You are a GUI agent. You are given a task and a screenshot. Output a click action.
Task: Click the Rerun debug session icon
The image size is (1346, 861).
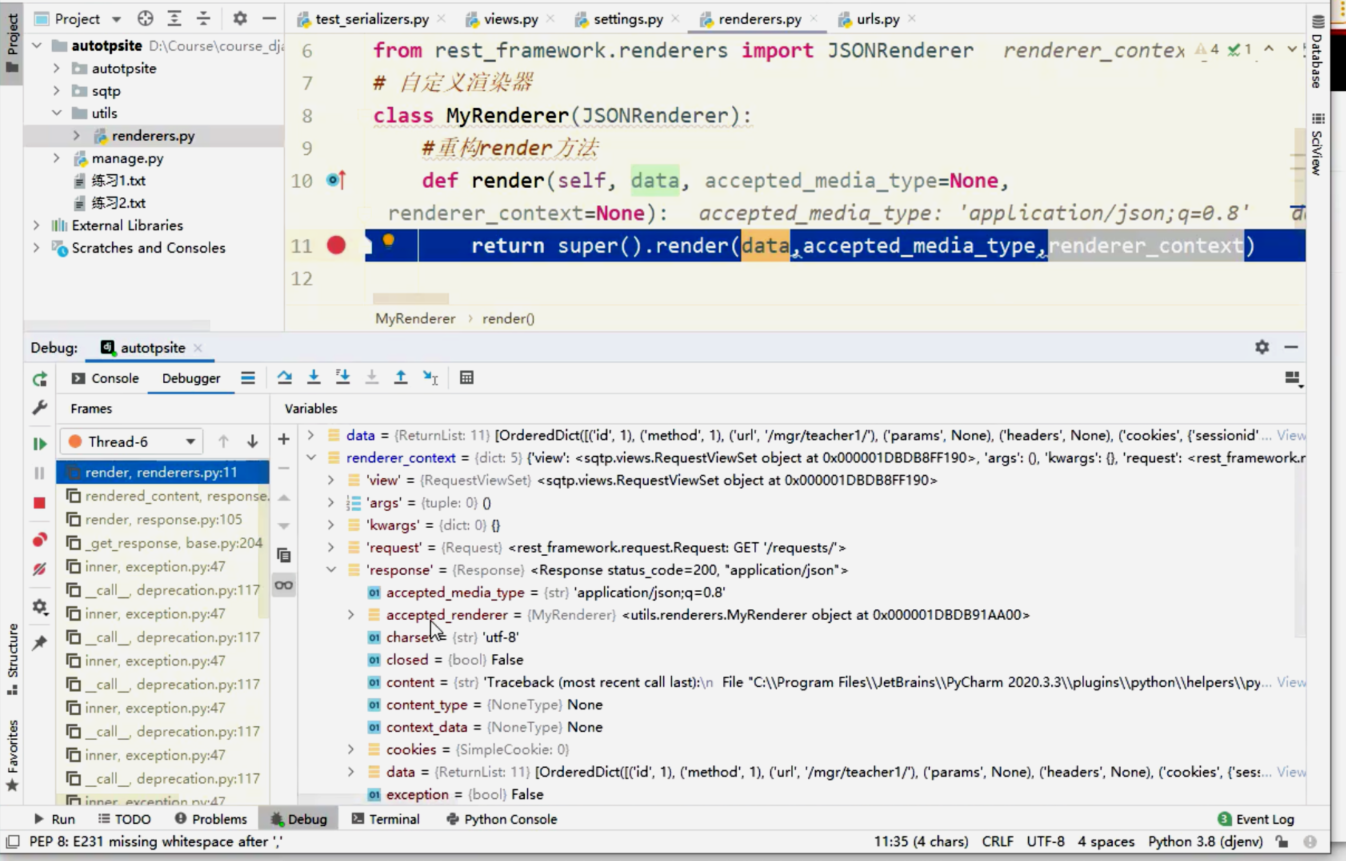[40, 379]
